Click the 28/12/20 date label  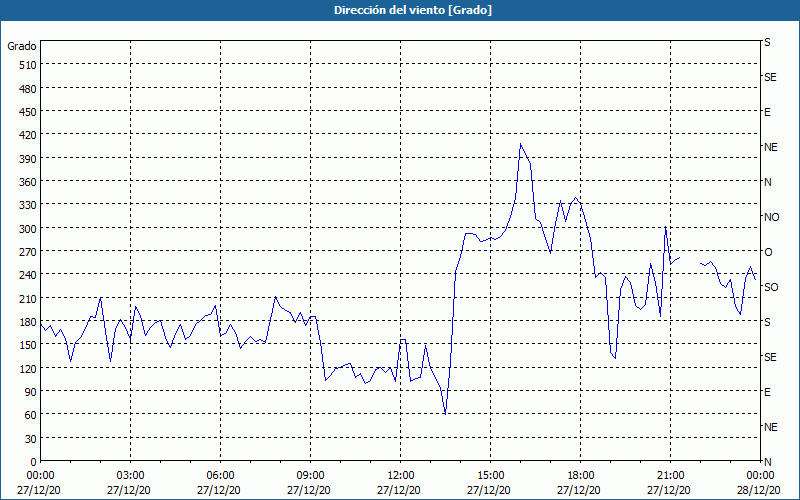coord(758,490)
